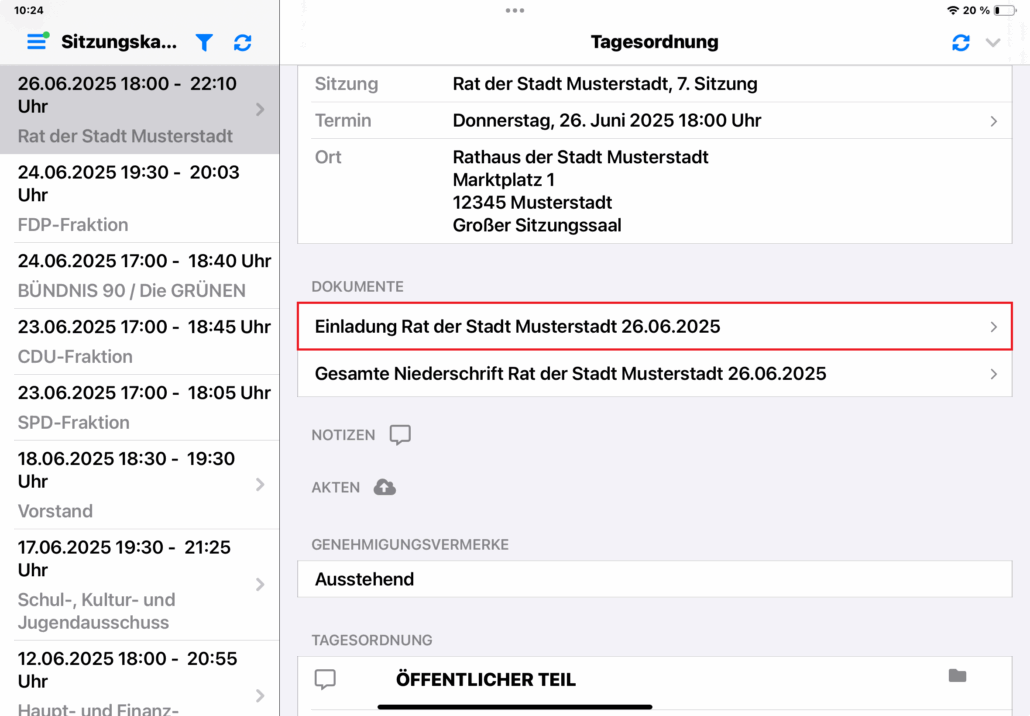Viewport: 1030px width, 716px height.
Task: Open Einladung Rat der Stadt Musterstadt document
Action: pyautogui.click(x=654, y=327)
